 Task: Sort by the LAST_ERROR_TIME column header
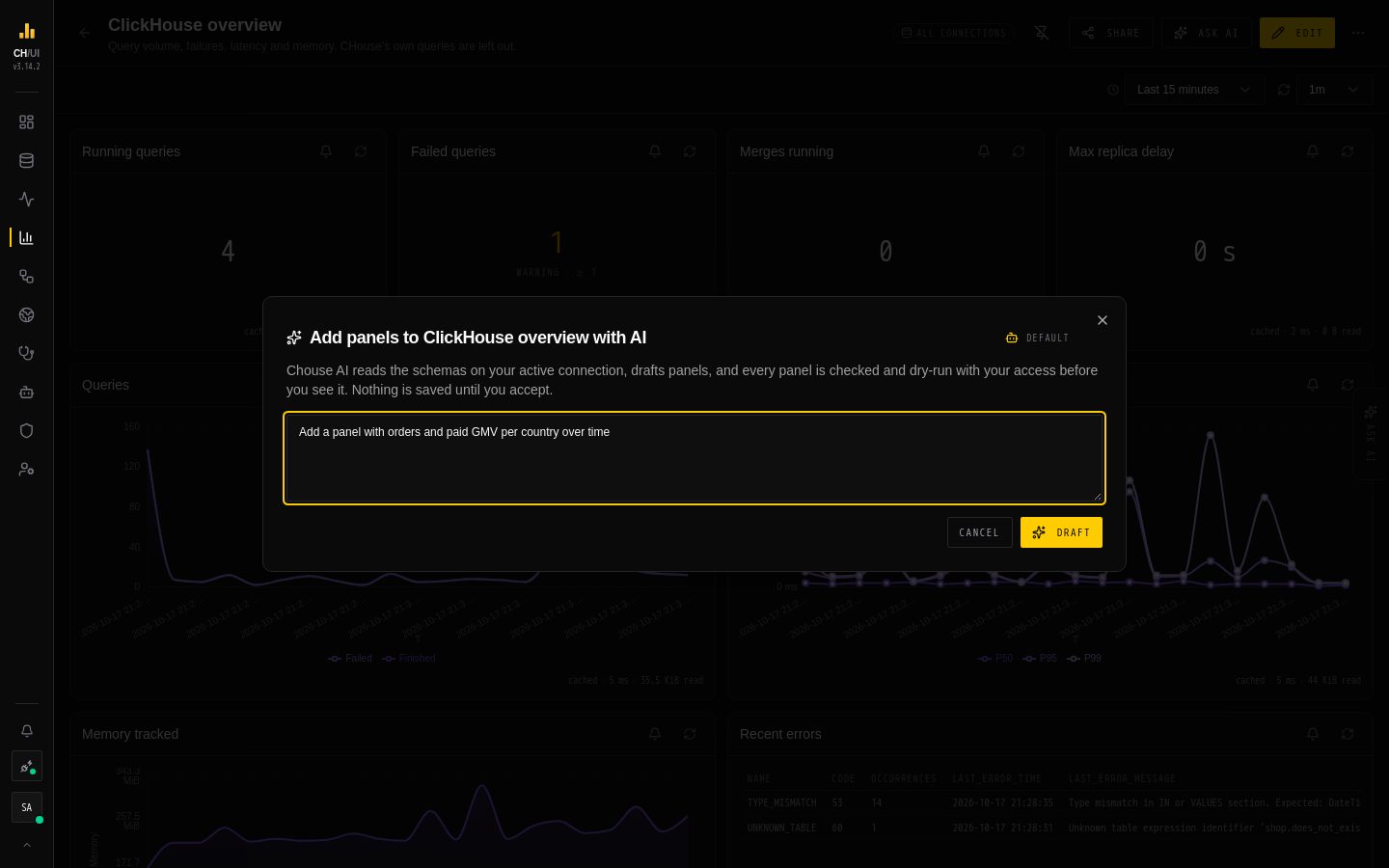click(996, 778)
